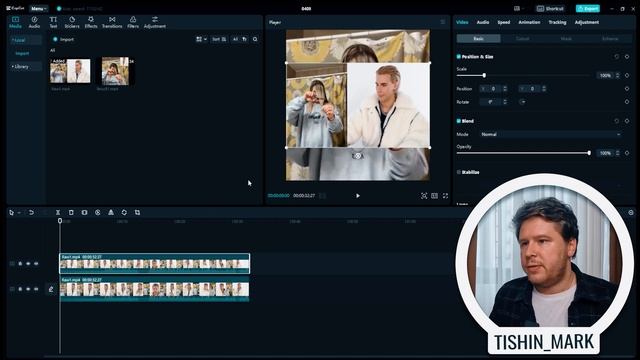
Task: Open the Menu dropdown in the title bar
Action: (x=38, y=9)
